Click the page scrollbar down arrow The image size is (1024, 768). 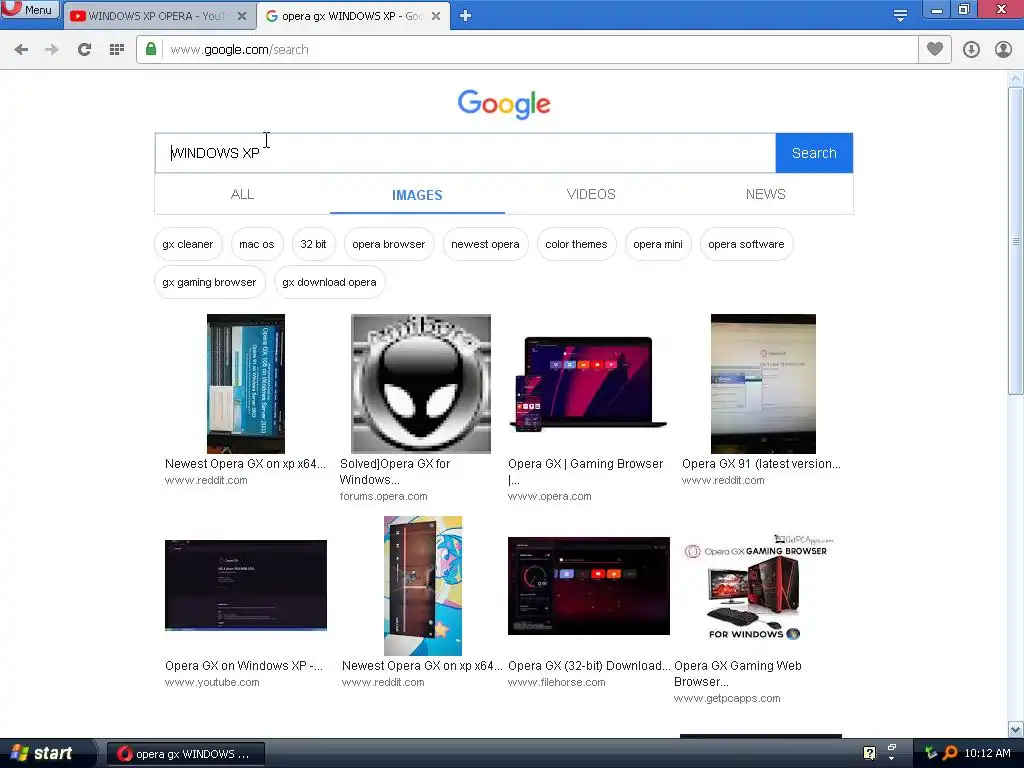[x=1016, y=729]
